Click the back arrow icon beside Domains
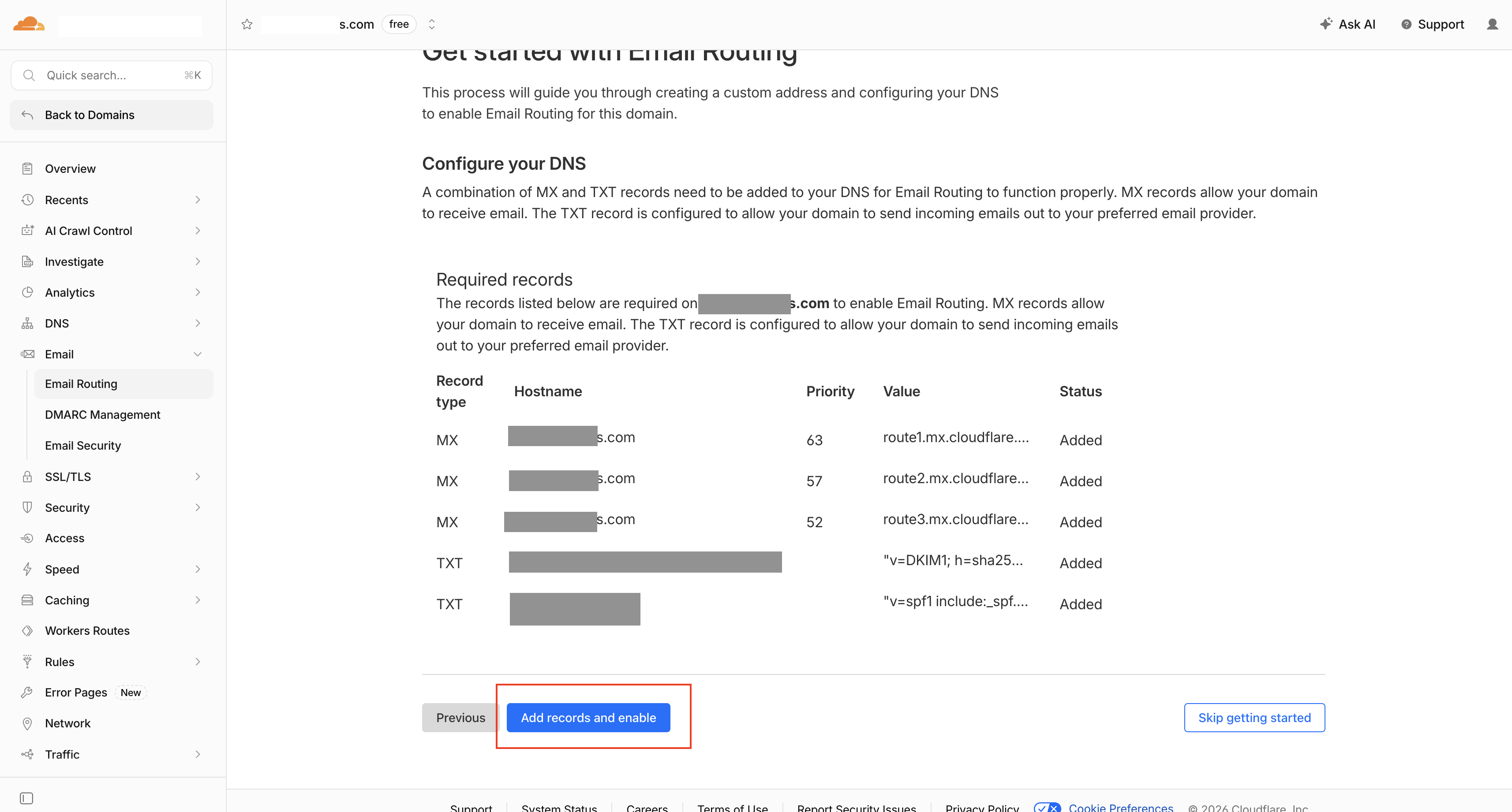This screenshot has height=812, width=1512. (27, 115)
